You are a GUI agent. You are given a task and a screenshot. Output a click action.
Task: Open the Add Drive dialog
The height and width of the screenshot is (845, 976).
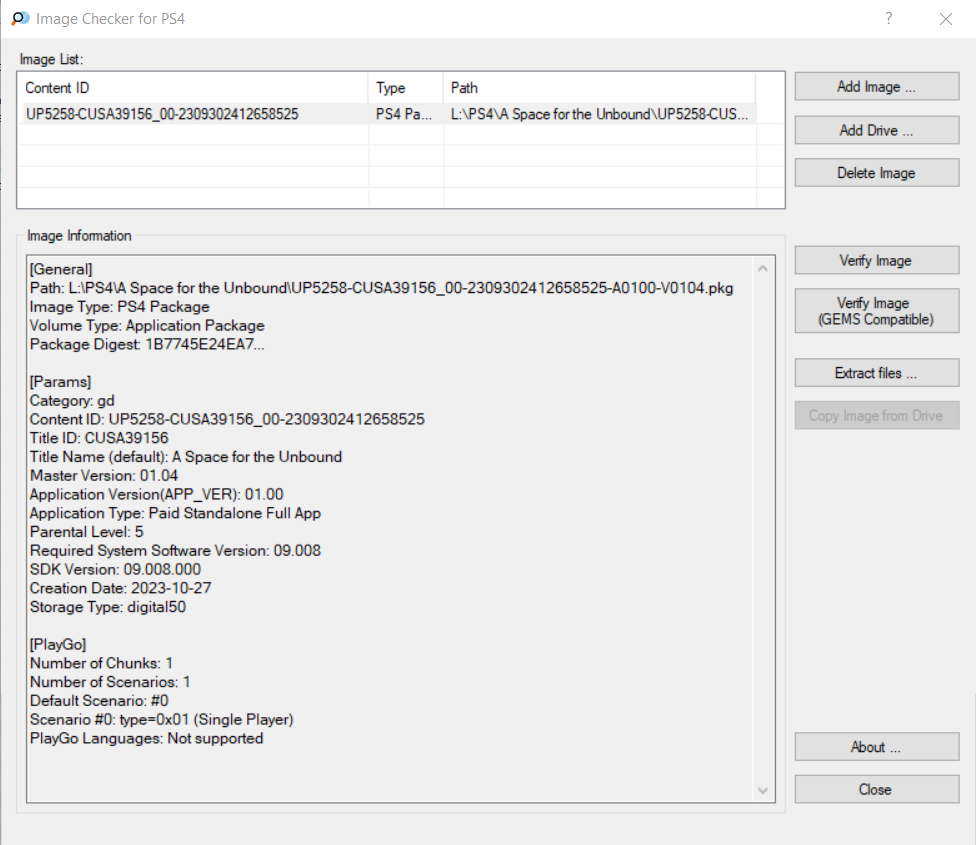876,130
